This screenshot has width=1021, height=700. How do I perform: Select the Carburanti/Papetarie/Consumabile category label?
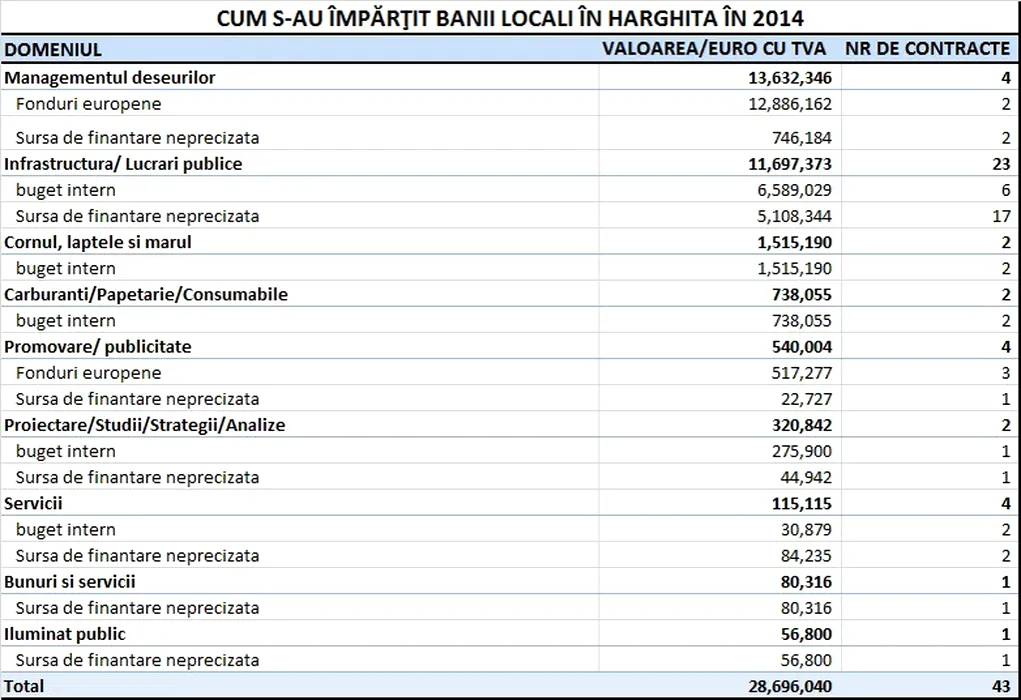146,294
